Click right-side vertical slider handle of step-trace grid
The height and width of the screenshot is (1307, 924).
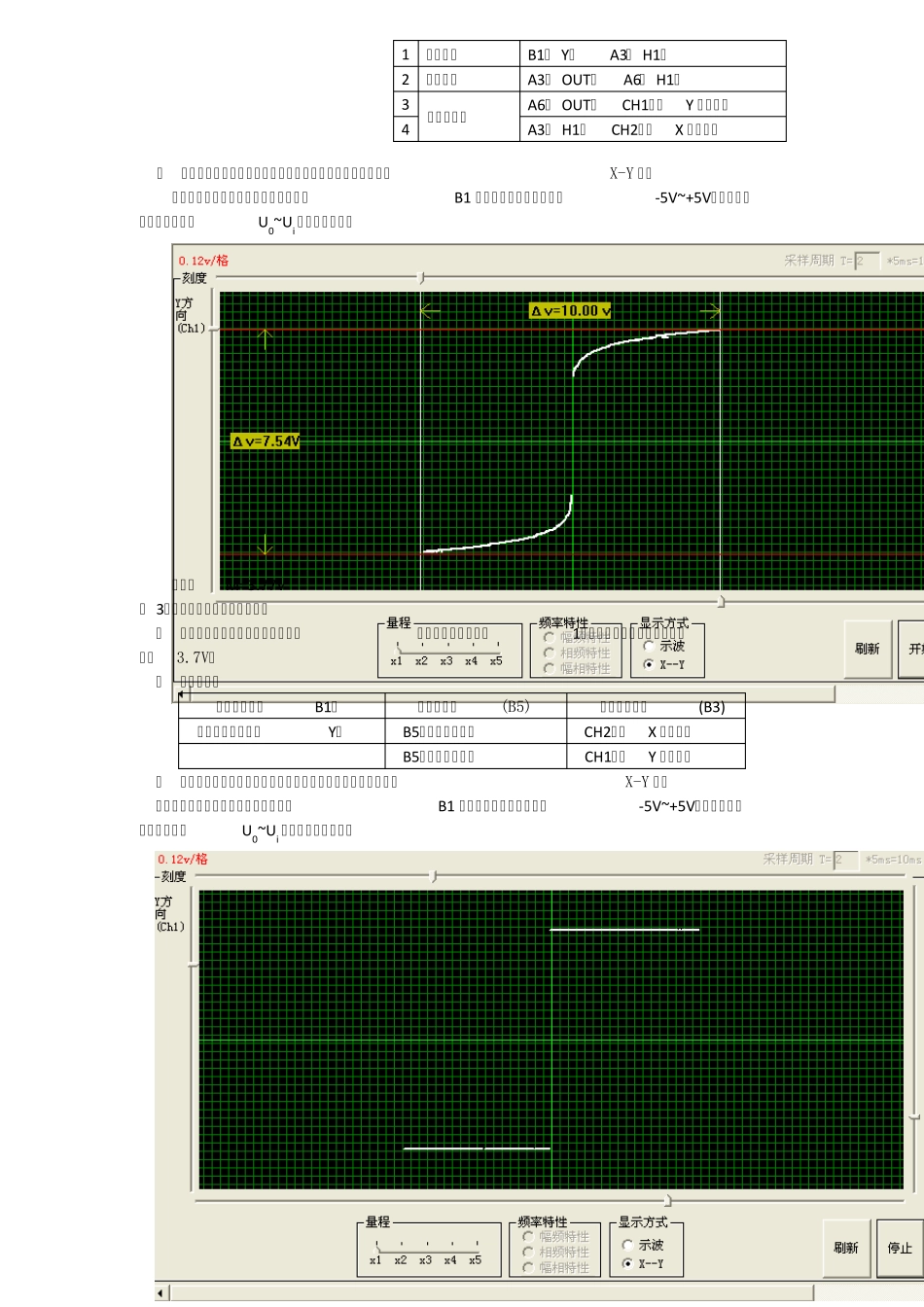[x=914, y=1117]
